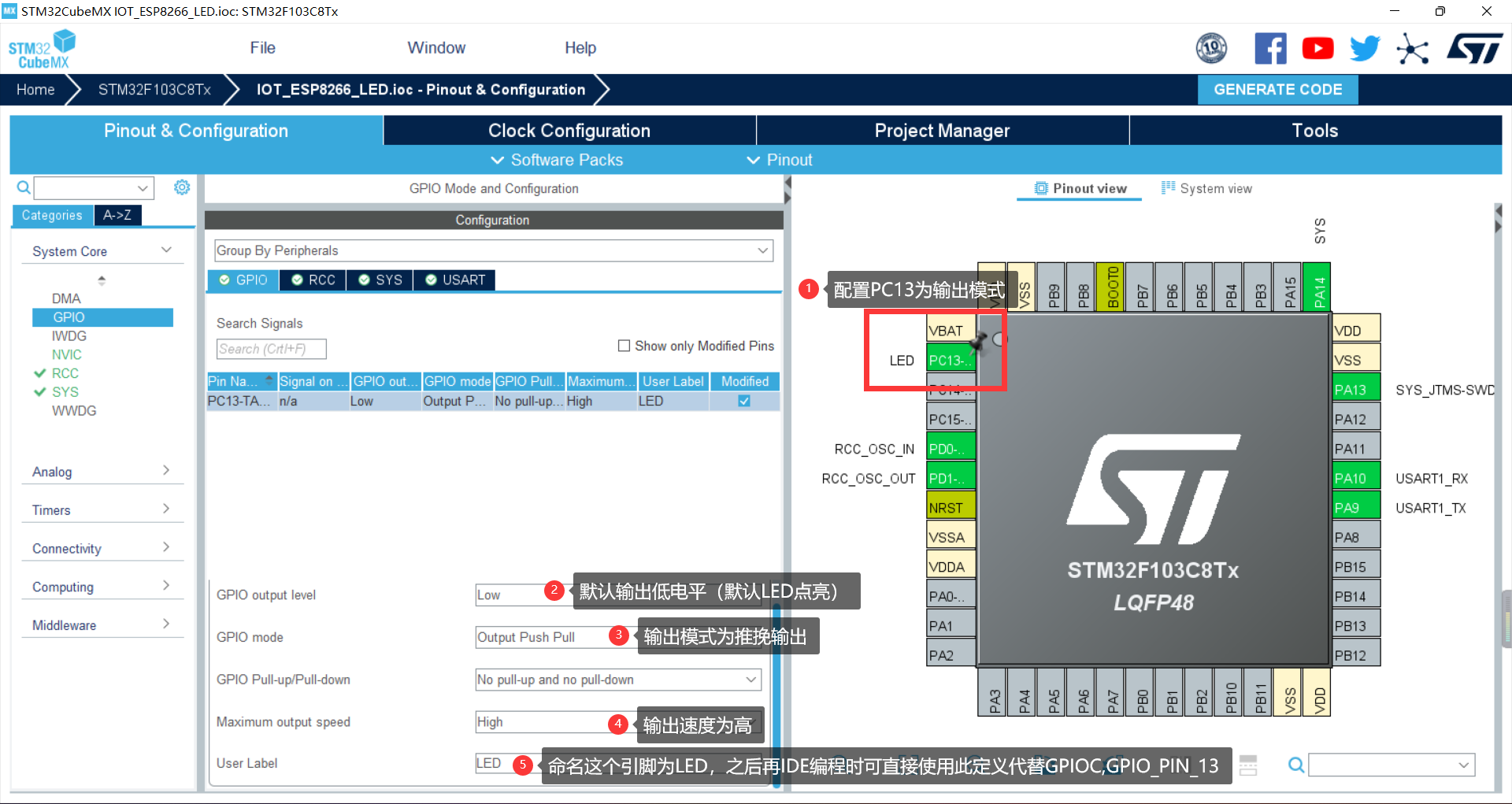
Task: Click the GENERATE CODE button
Action: point(1277,90)
